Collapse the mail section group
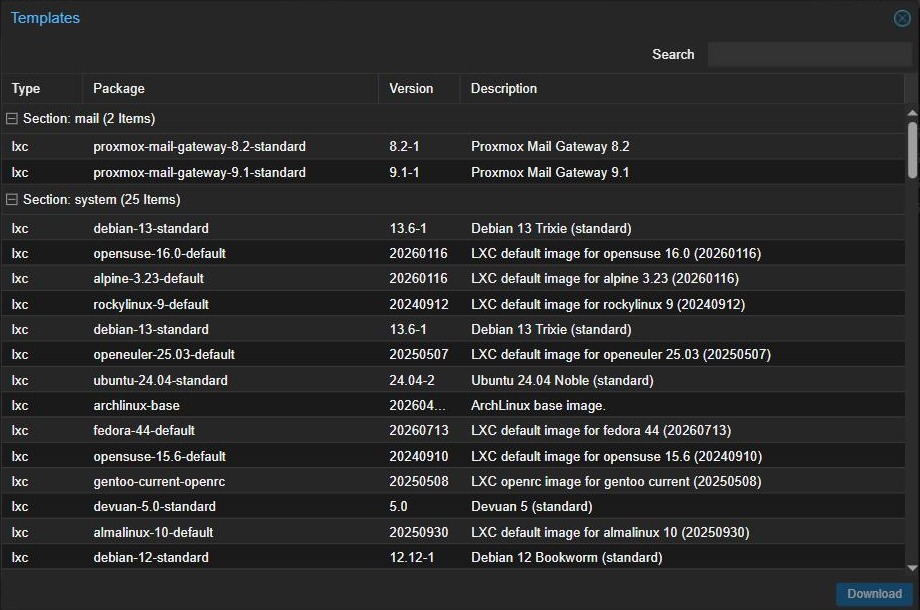The image size is (920, 610). tap(11, 118)
